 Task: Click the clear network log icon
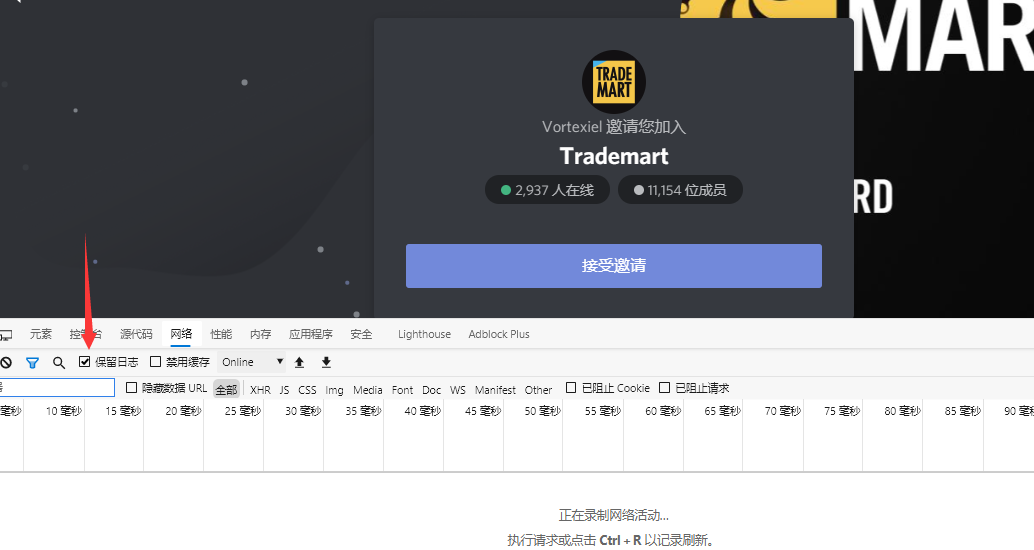pyautogui.click(x=6, y=362)
